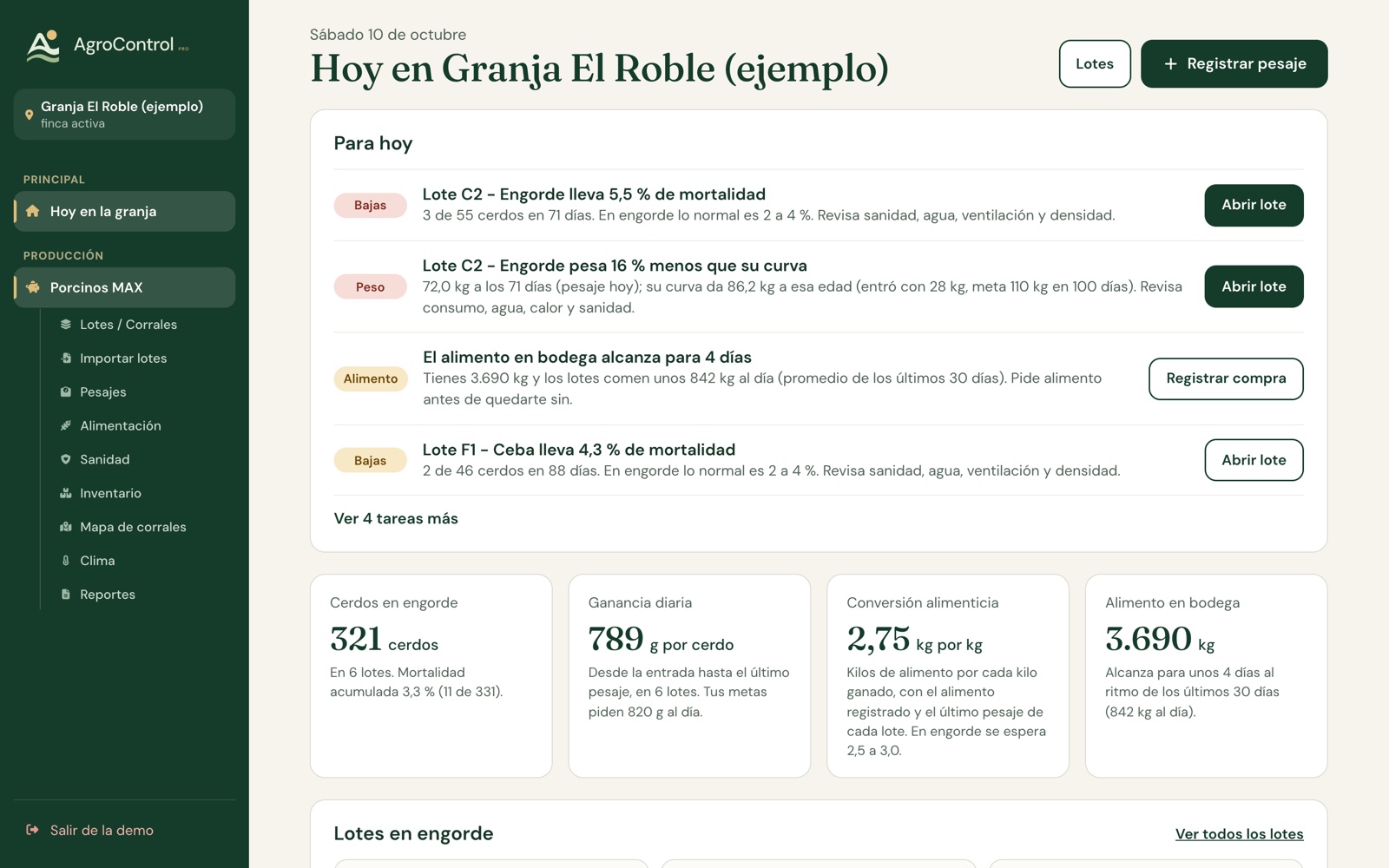Click the home icon for Hoy en la granja

(x=32, y=211)
